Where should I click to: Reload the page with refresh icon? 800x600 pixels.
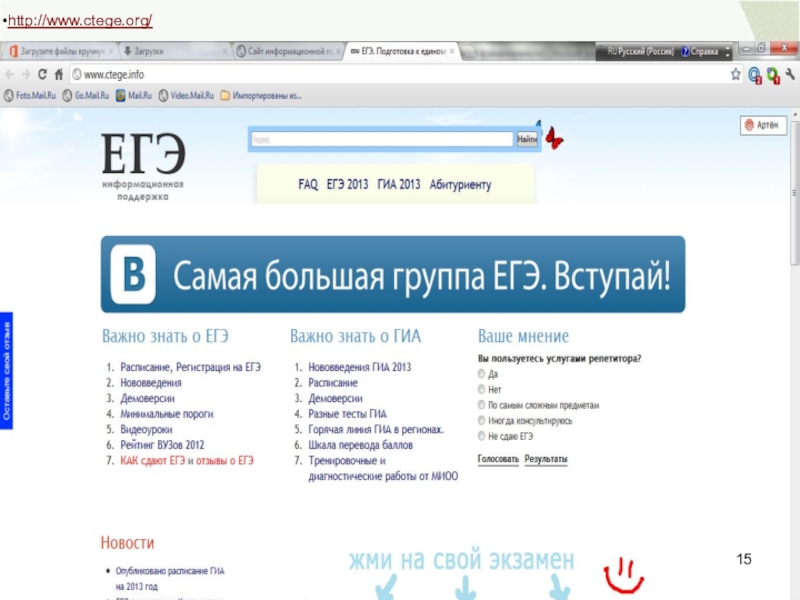tap(42, 74)
